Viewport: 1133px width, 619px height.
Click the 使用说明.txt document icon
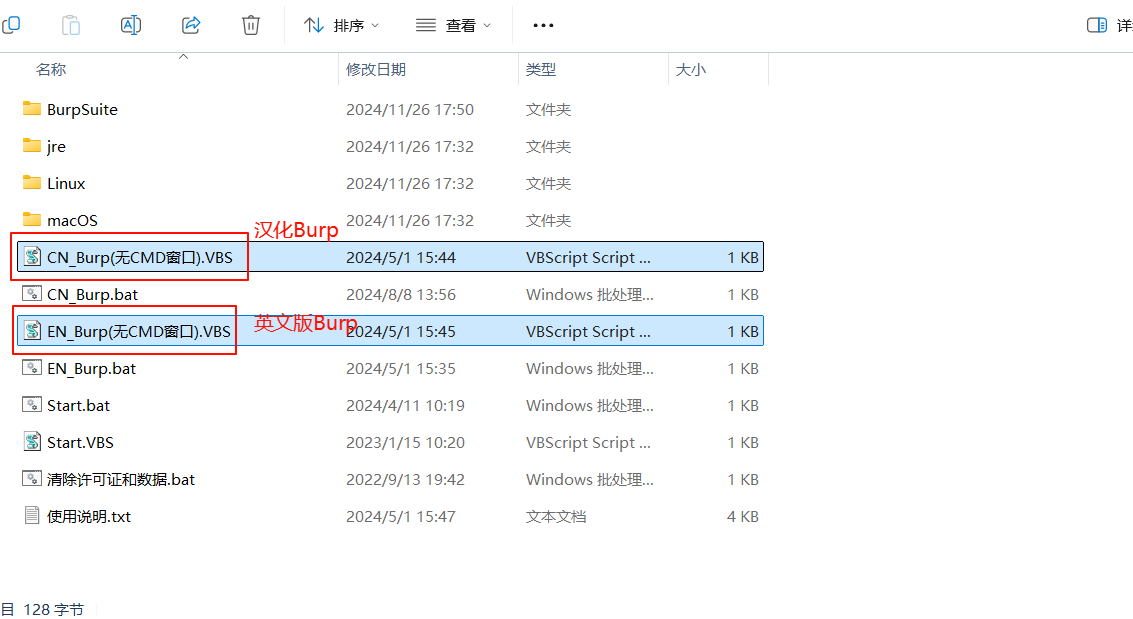coord(32,516)
